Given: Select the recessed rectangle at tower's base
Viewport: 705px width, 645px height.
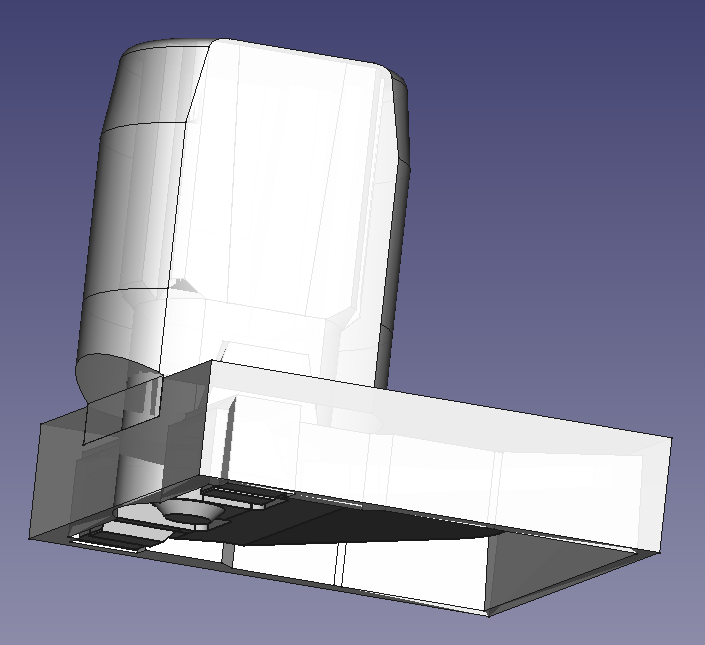Looking at the screenshot, I should point(270,352).
